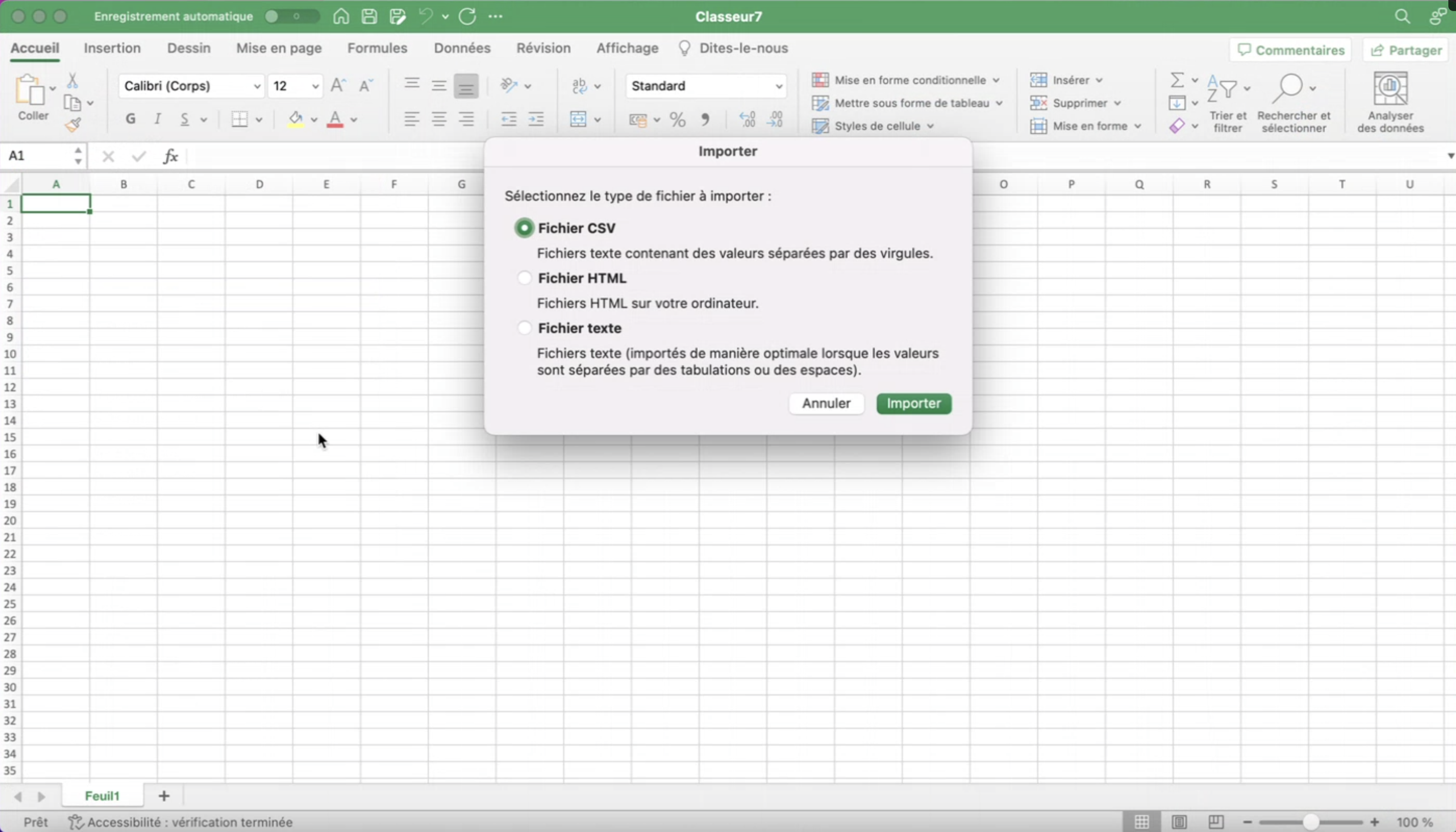Click the Align text left icon
Screen dimensions: 1456x832
(x=411, y=119)
